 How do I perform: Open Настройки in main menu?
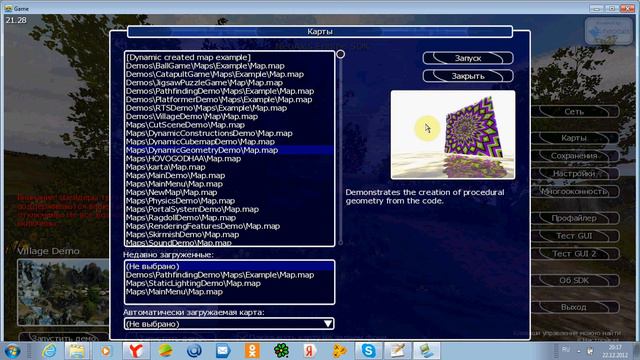(x=574, y=173)
